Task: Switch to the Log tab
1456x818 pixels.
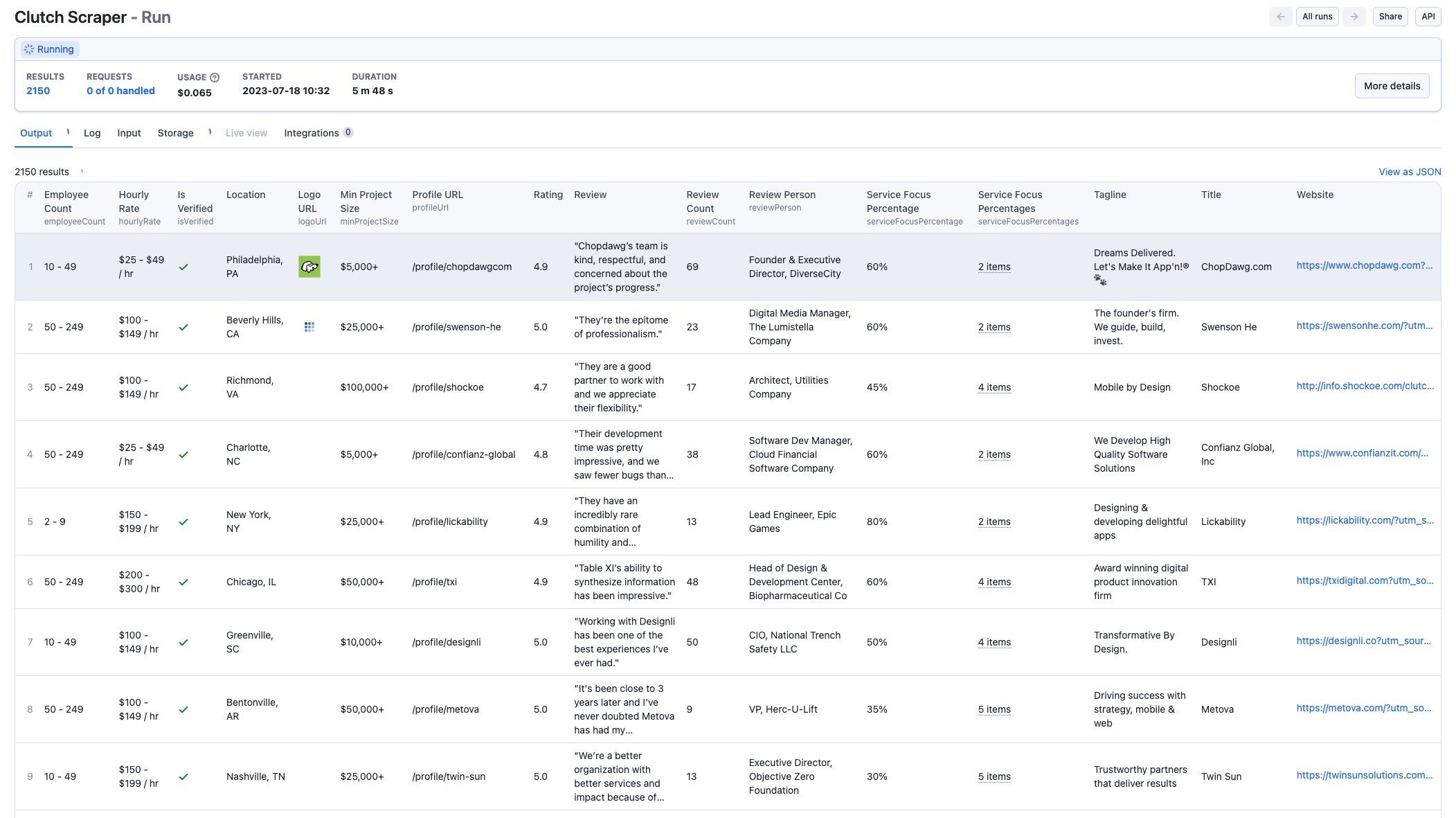Action: tap(92, 133)
